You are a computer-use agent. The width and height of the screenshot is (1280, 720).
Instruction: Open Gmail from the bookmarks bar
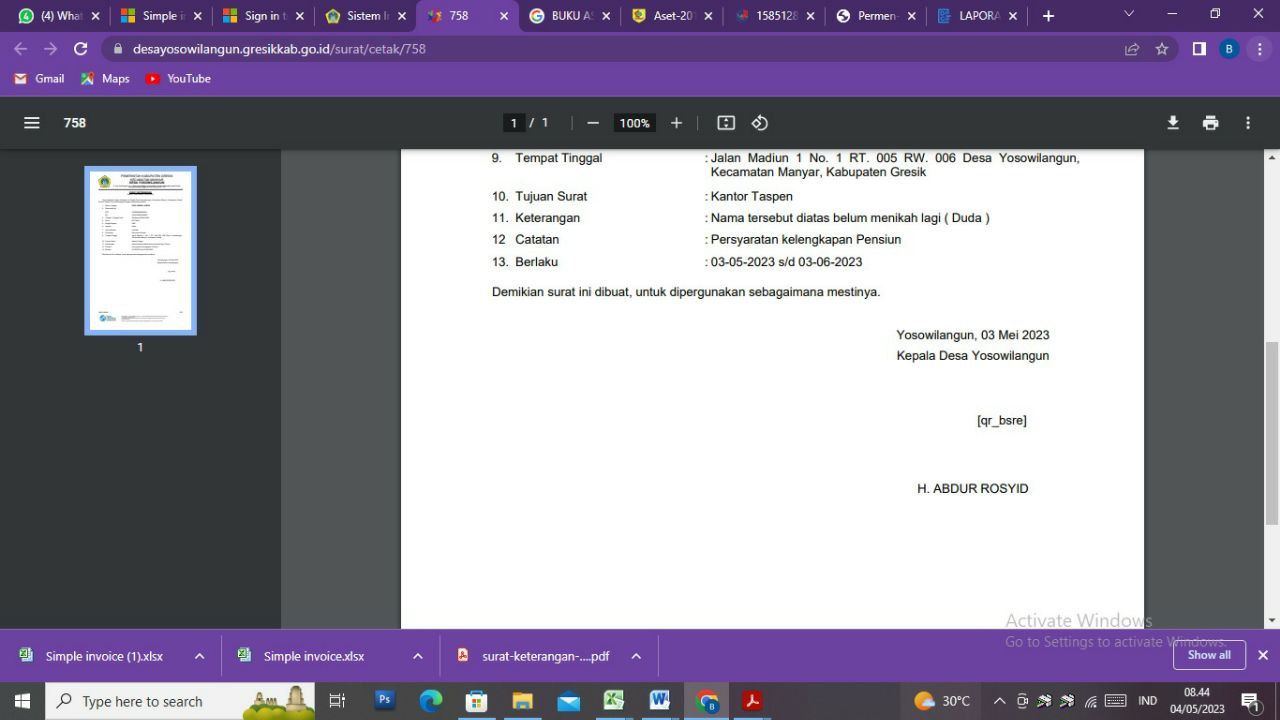click(38, 78)
